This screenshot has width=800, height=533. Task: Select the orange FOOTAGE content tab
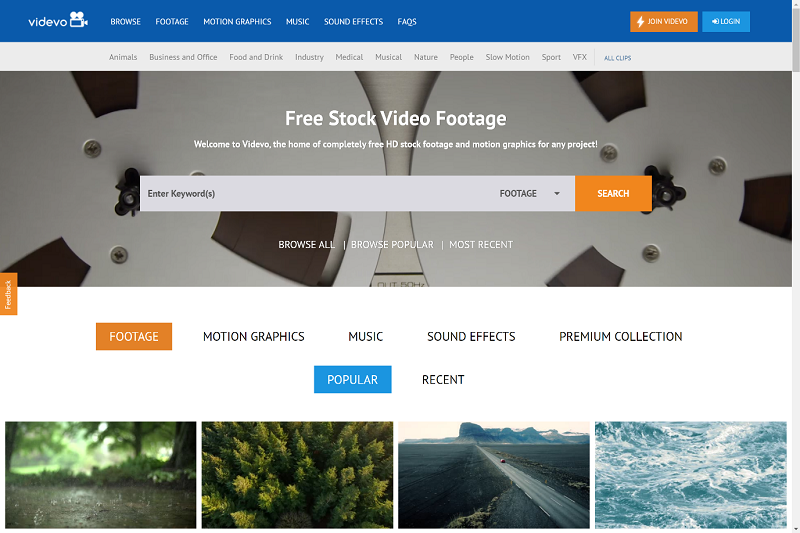click(x=134, y=337)
